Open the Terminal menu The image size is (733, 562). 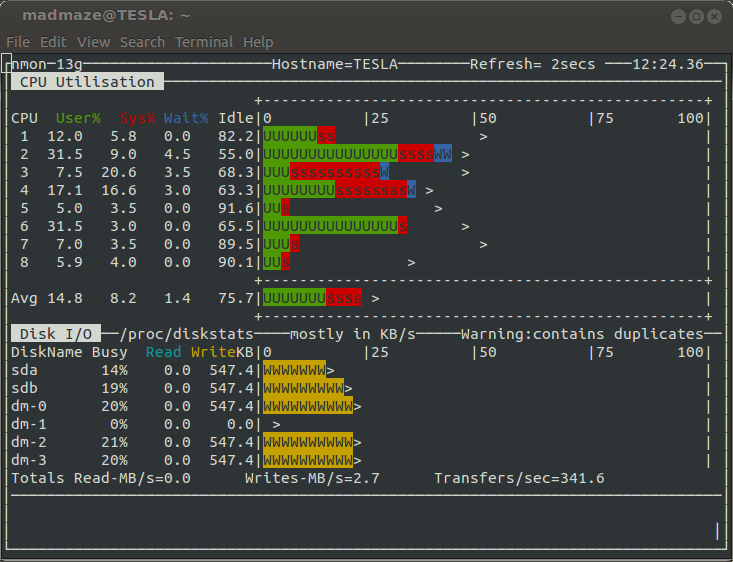(x=204, y=42)
